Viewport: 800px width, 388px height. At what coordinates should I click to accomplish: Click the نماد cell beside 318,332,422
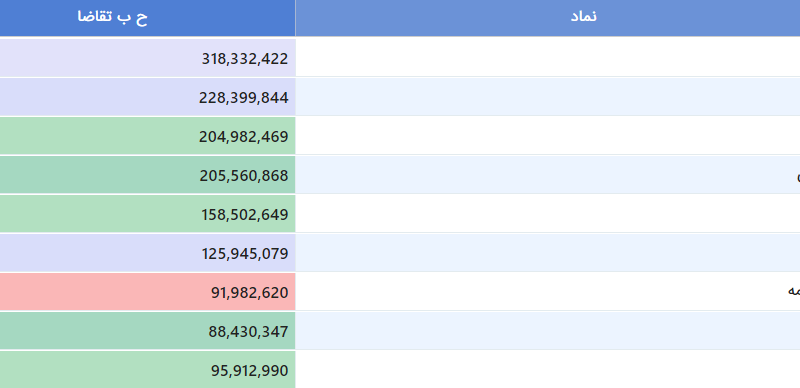tap(547, 57)
